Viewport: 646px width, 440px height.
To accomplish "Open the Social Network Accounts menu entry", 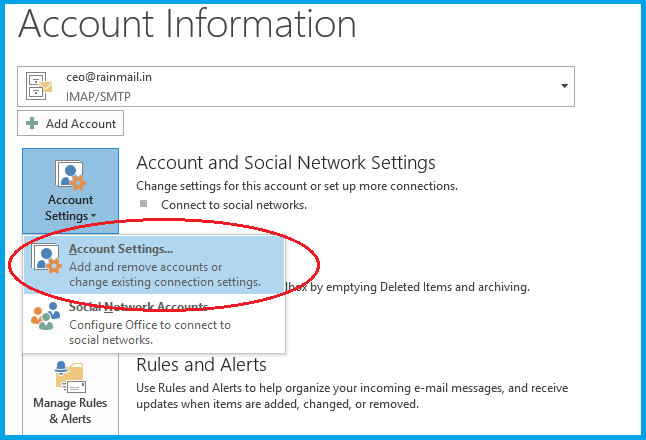I will [154, 324].
